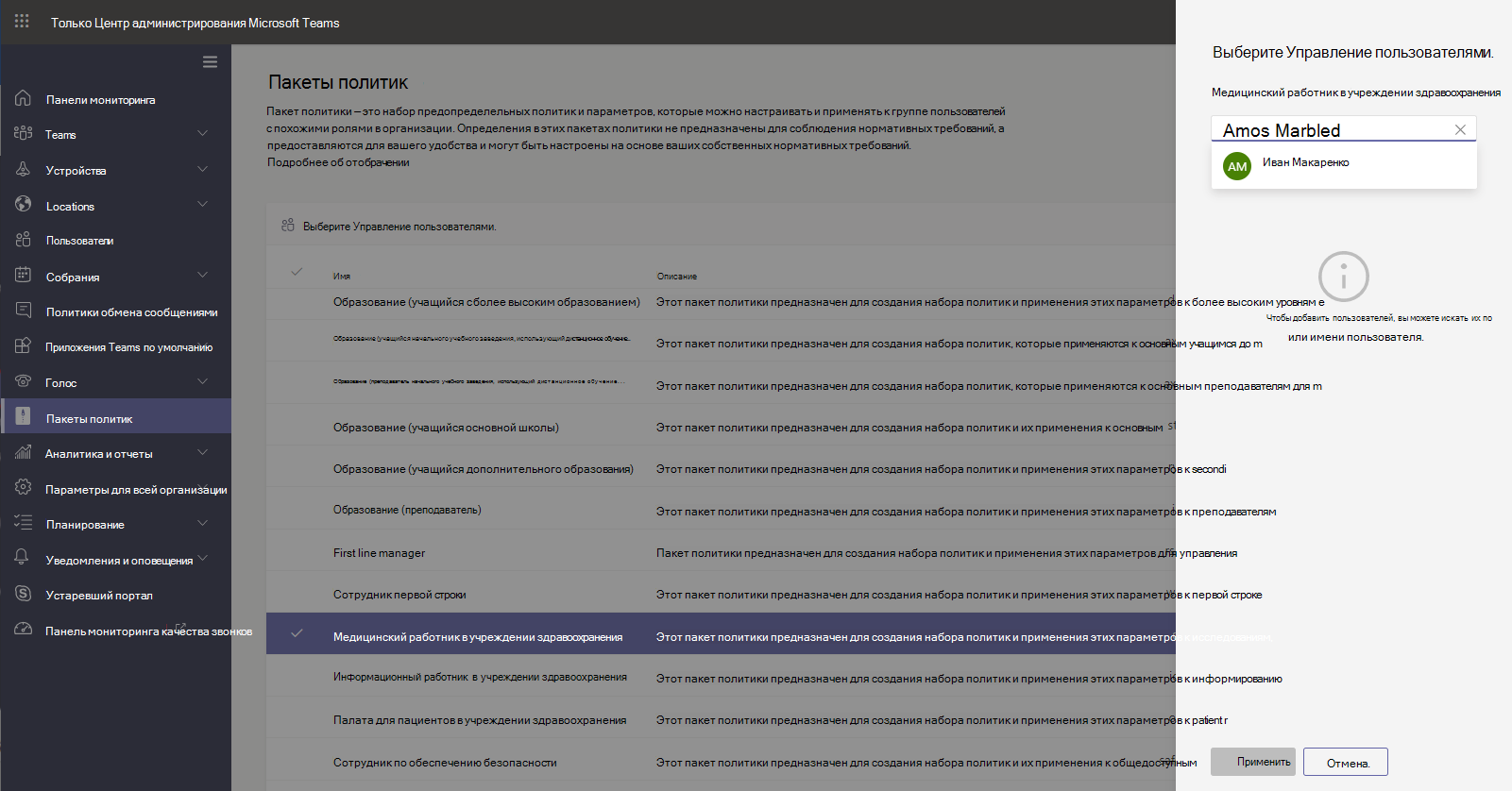The image size is (1512, 791).
Task: Open Панели мониторинга in the sidebar
Action: 100,100
